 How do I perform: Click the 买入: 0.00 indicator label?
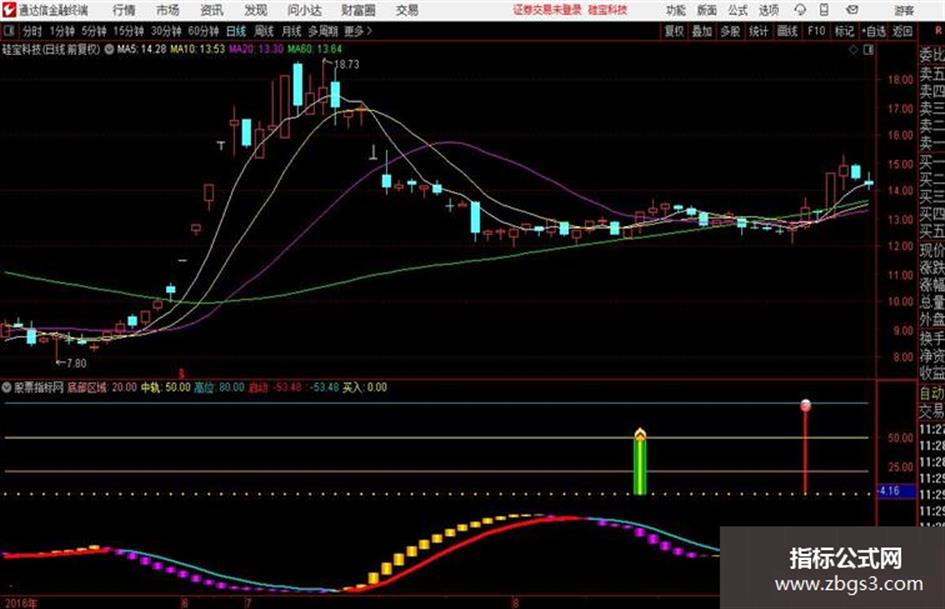coord(365,388)
